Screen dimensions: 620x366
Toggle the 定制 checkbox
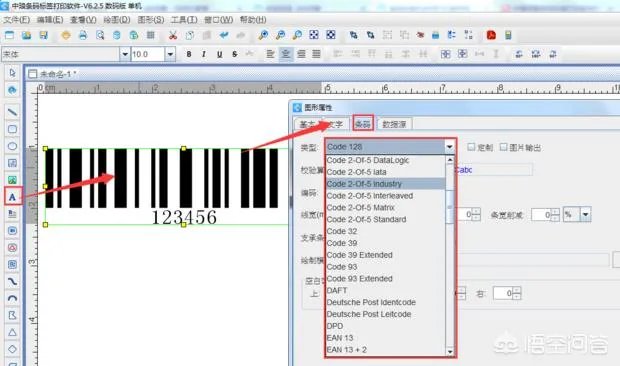coord(471,147)
